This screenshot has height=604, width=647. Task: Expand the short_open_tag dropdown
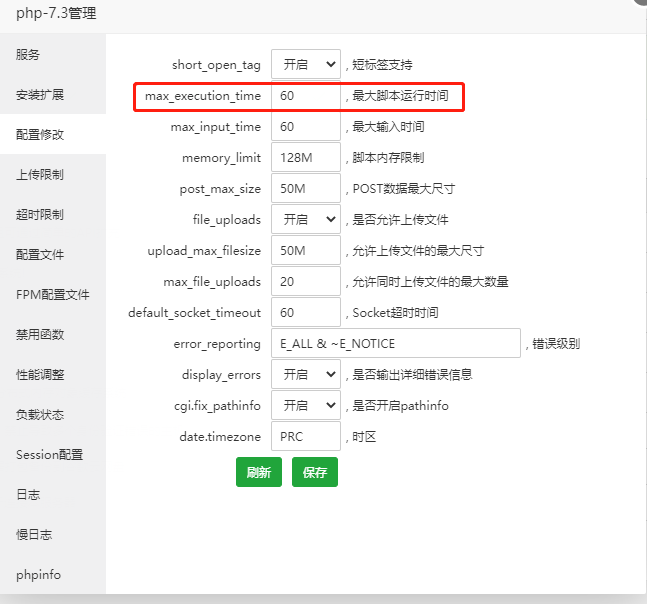point(305,65)
